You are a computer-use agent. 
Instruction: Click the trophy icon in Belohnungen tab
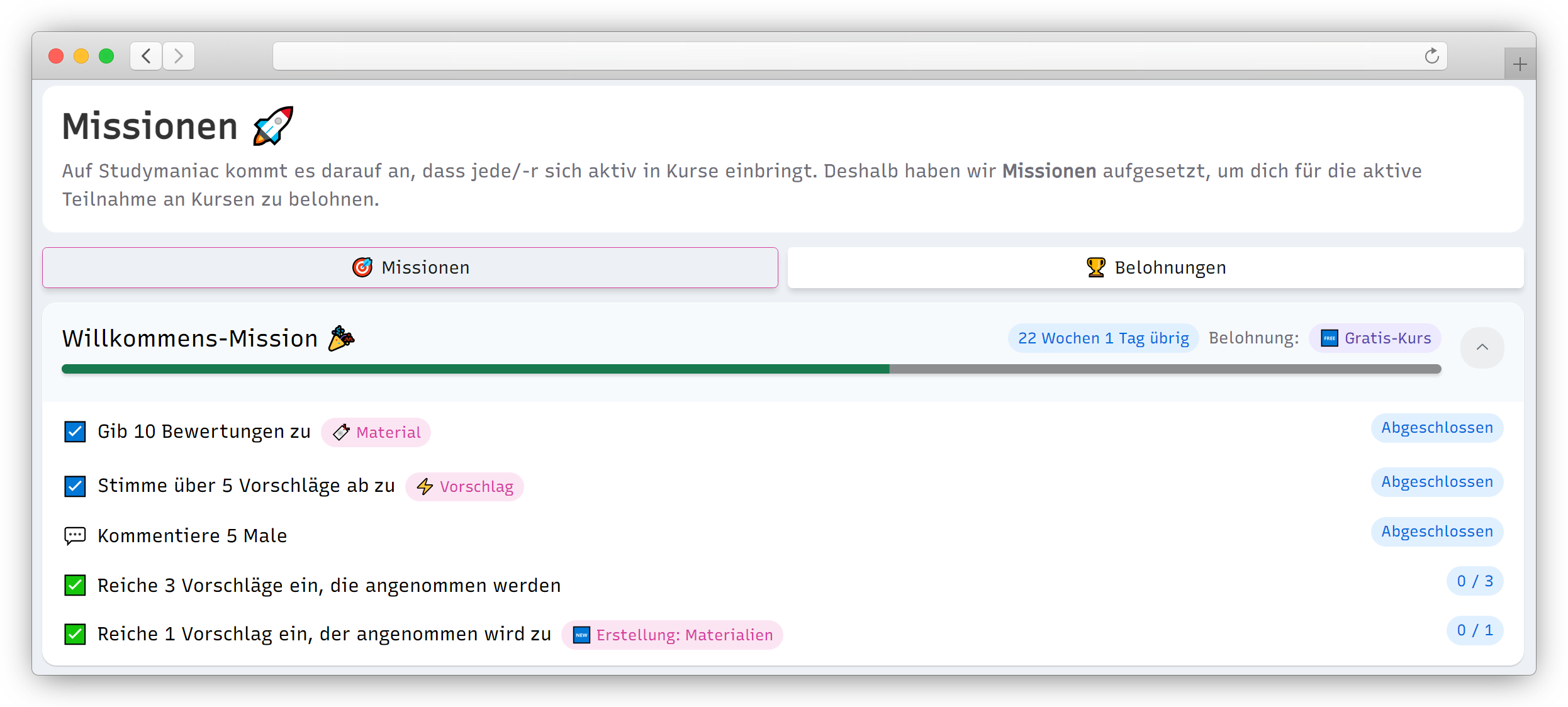pyautogui.click(x=1095, y=267)
